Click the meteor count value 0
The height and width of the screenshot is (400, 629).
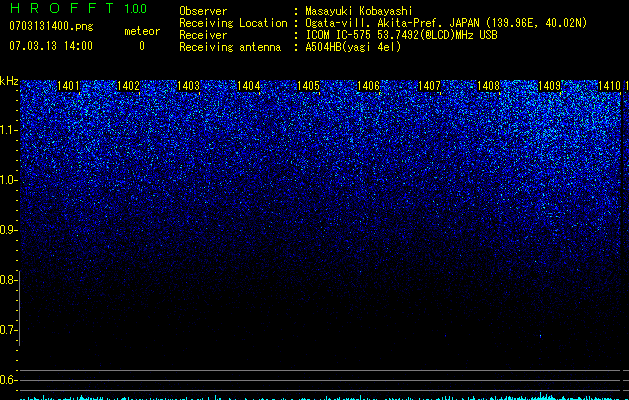tap(142, 46)
